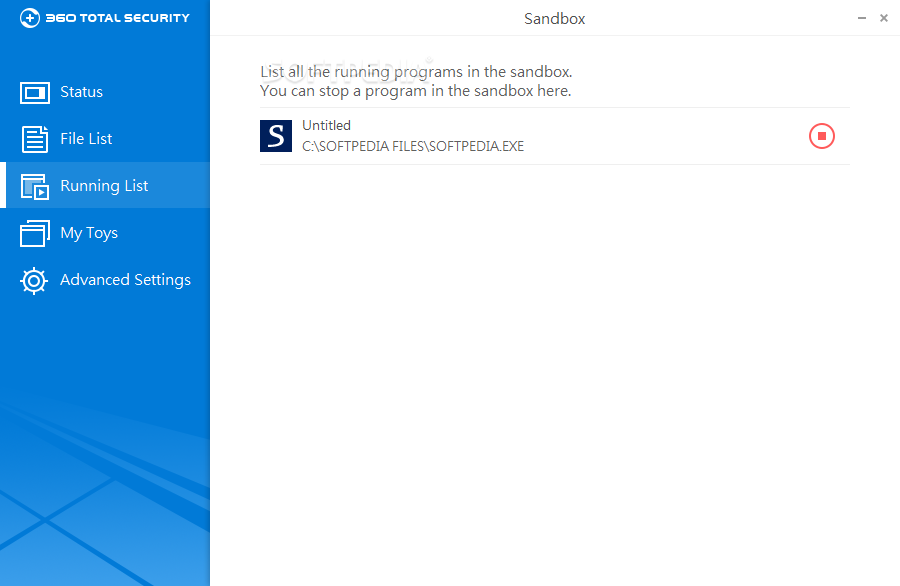The image size is (900, 586).
Task: Open the Status label in sidebar
Action: [82, 92]
